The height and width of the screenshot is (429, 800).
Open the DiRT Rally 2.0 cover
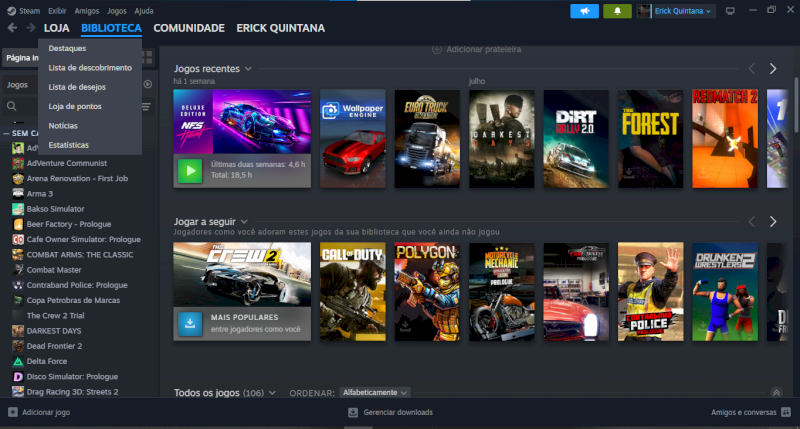click(576, 139)
